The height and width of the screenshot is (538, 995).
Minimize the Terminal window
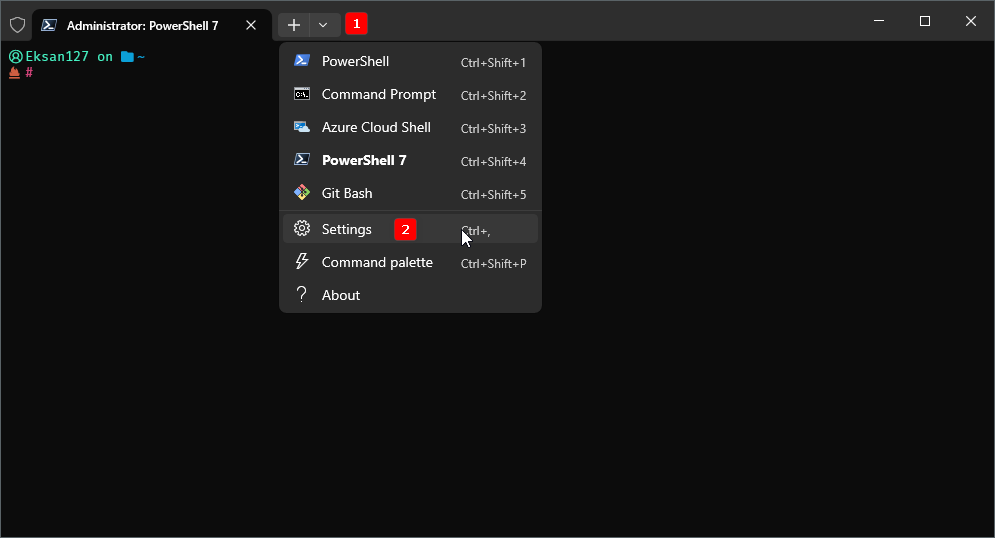(x=879, y=21)
